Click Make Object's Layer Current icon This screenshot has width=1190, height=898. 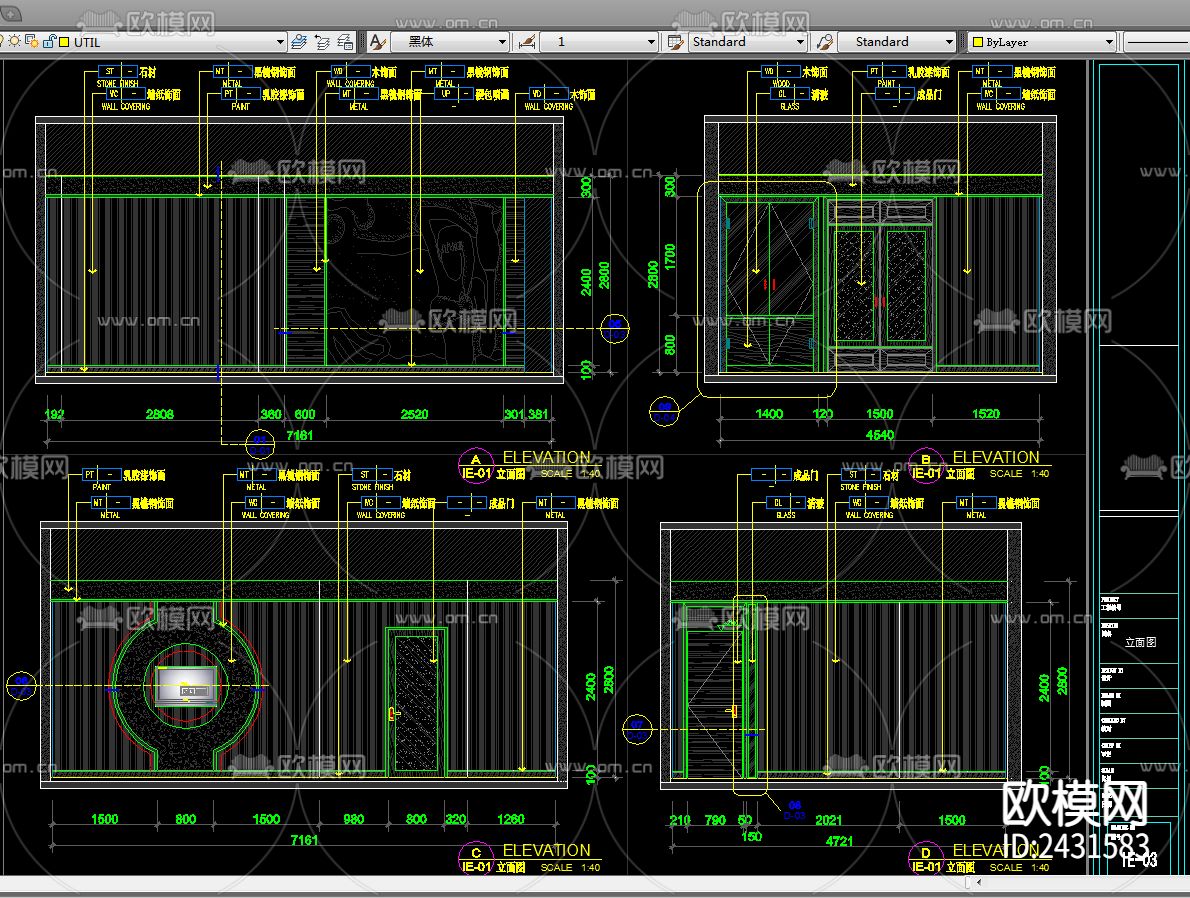299,42
